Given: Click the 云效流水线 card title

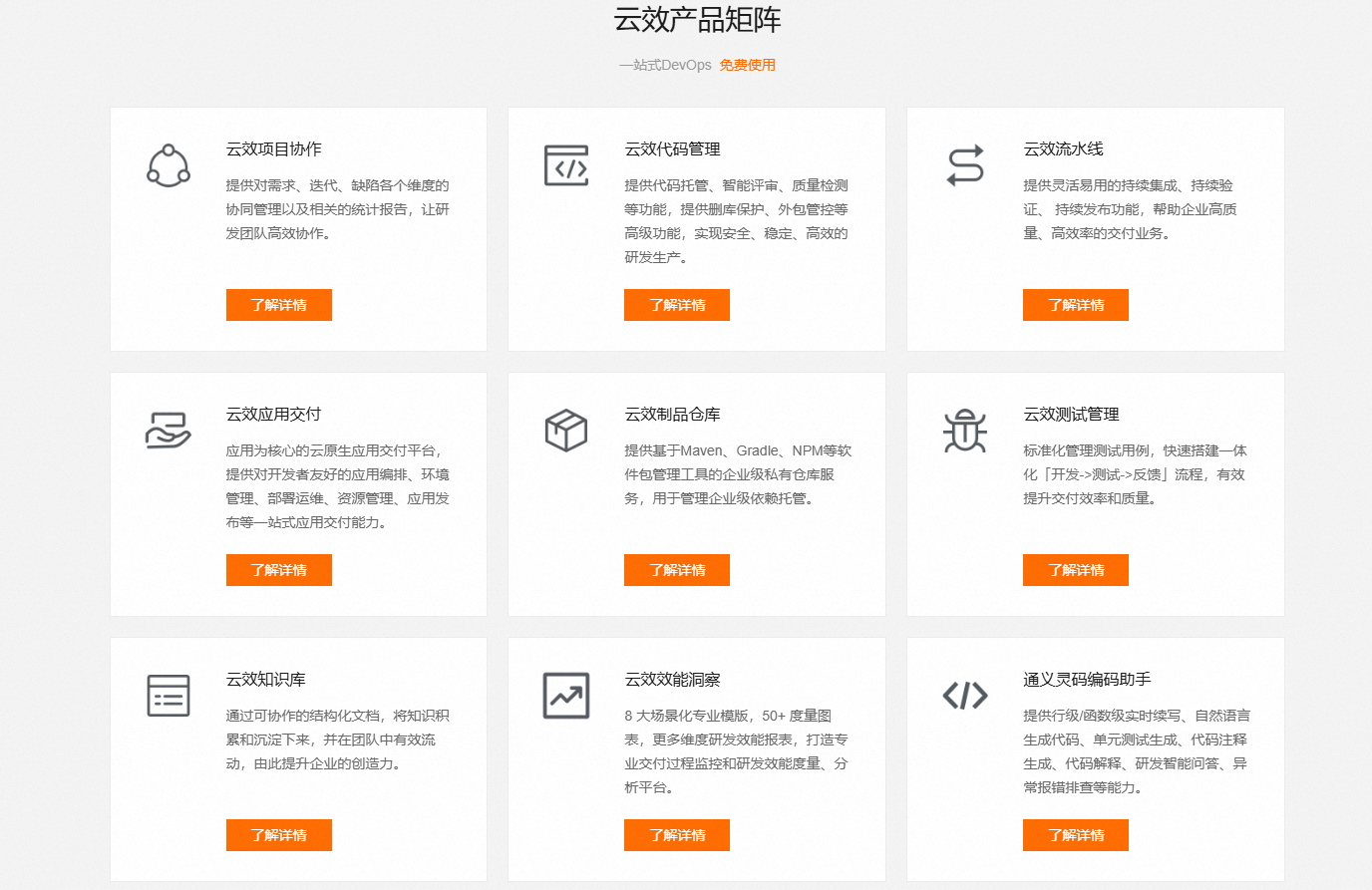Looking at the screenshot, I should pos(1063,149).
